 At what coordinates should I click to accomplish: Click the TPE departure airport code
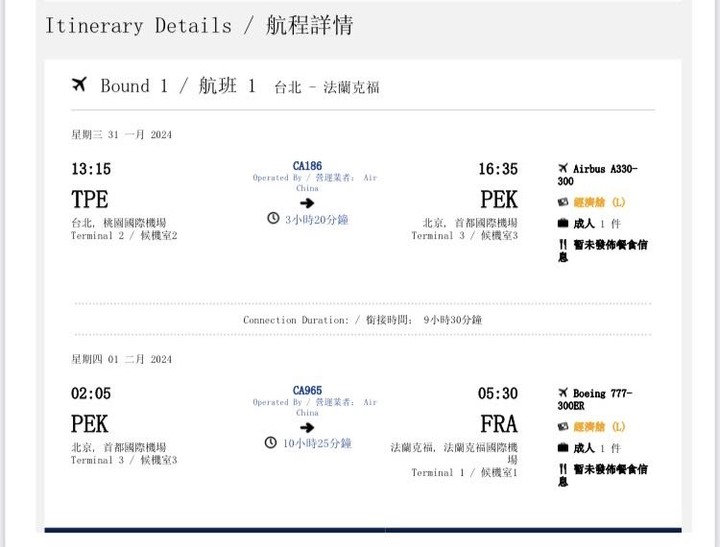90,199
